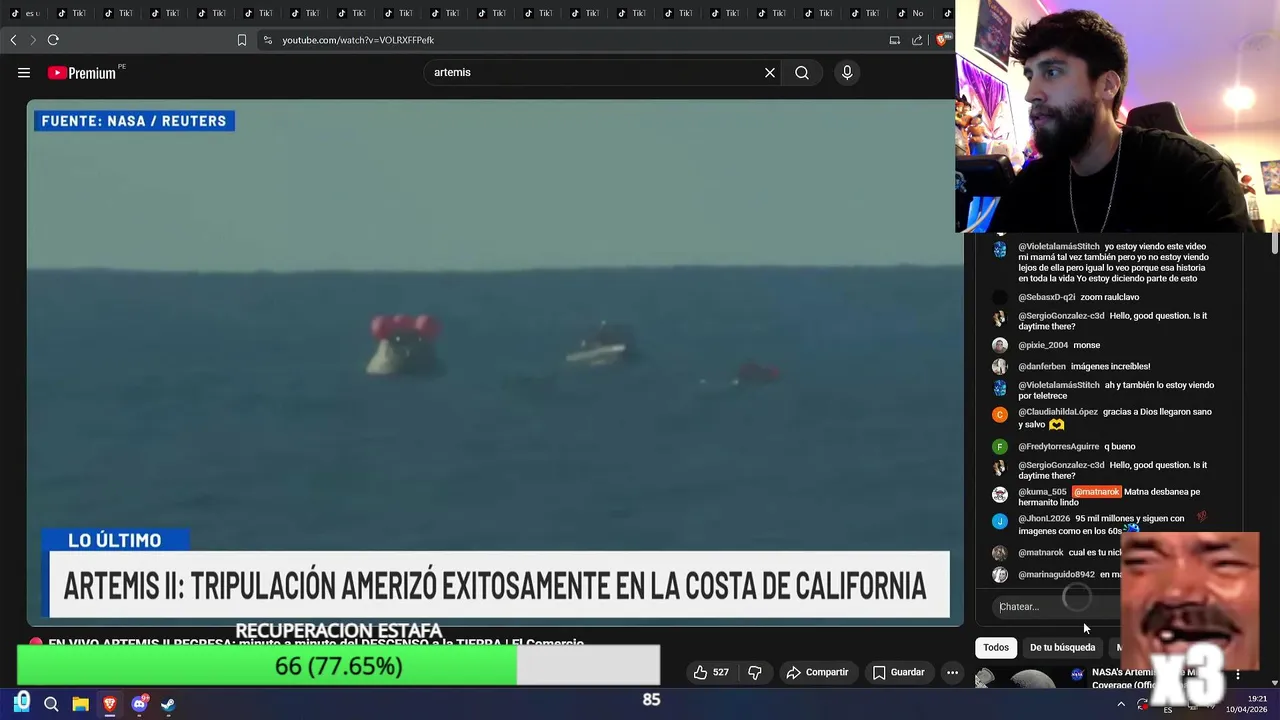This screenshot has height=720, width=1280.
Task: Click the 'Compartir' share button
Action: tap(817, 672)
